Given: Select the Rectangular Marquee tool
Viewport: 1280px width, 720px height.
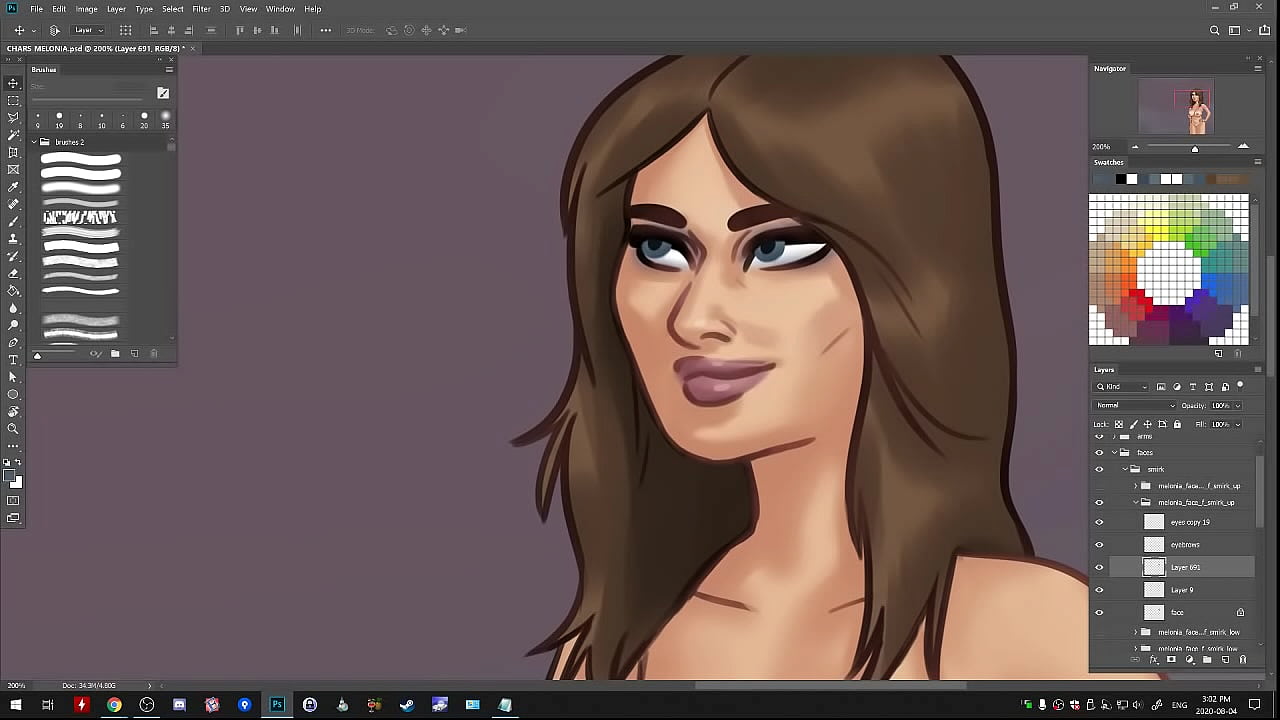Looking at the screenshot, I should tap(13, 101).
